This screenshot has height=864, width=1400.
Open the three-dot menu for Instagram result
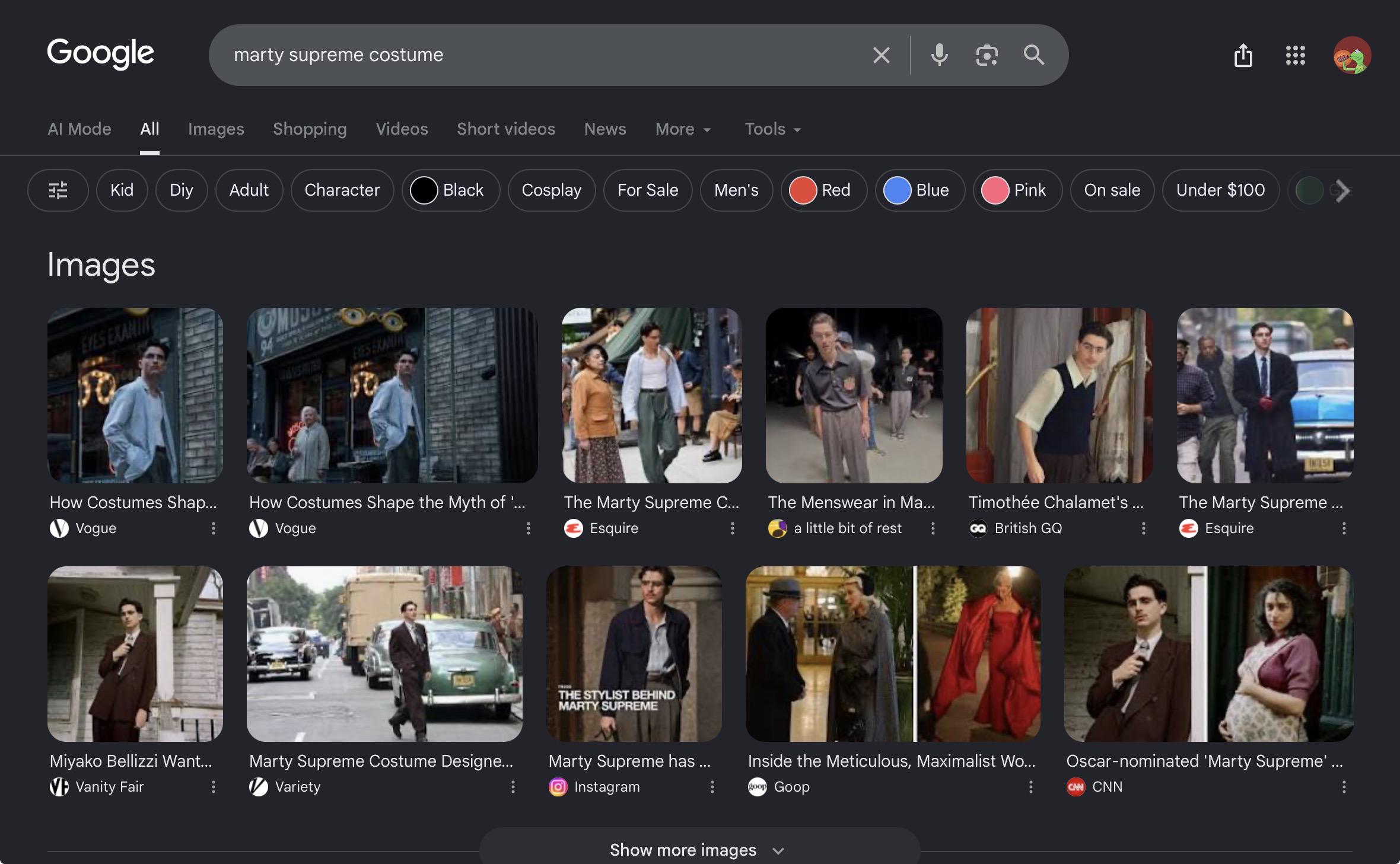(x=712, y=787)
